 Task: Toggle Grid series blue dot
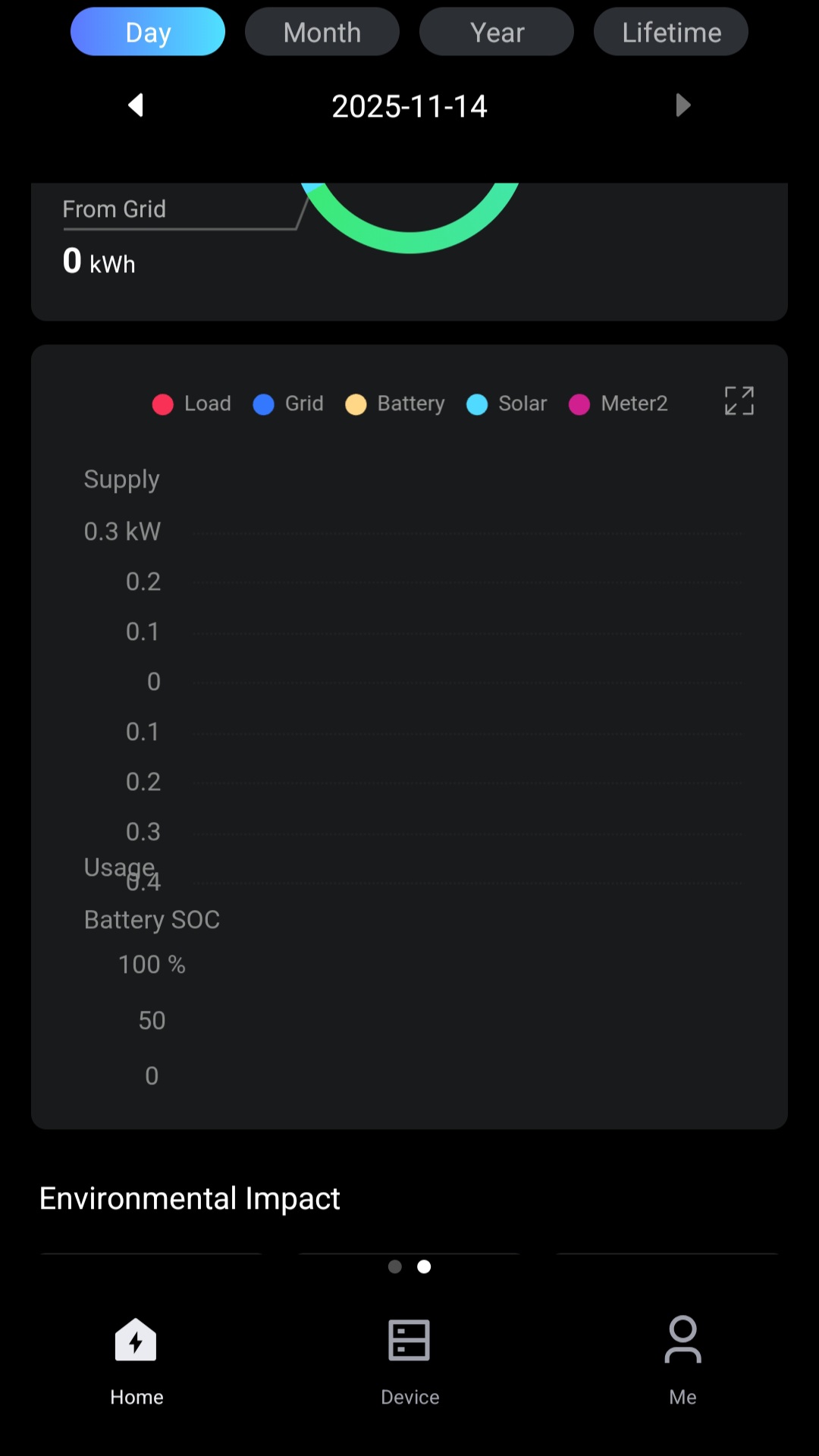tap(263, 404)
